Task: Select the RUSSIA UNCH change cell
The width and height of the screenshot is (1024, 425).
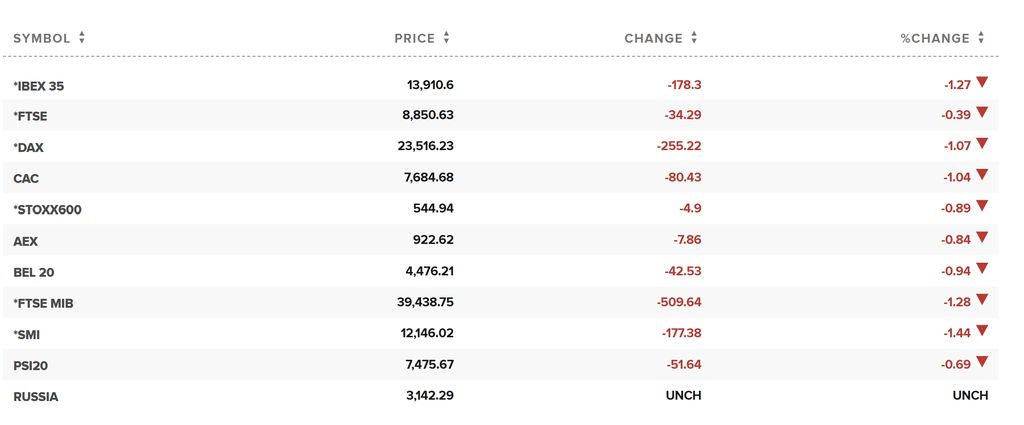Action: click(x=684, y=396)
